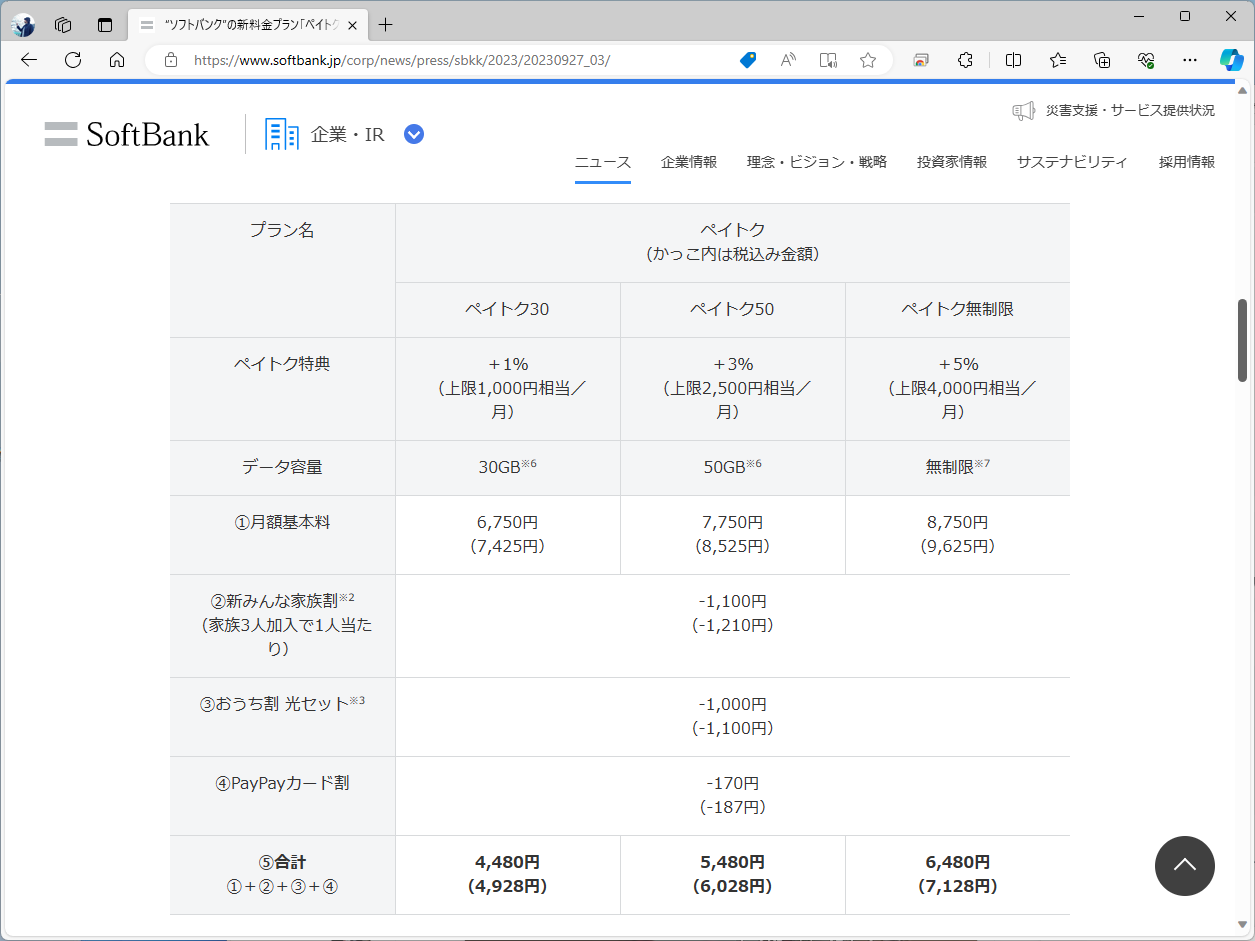Open the shopping tag icon in address bar
This screenshot has width=1255, height=941.
click(x=747, y=60)
